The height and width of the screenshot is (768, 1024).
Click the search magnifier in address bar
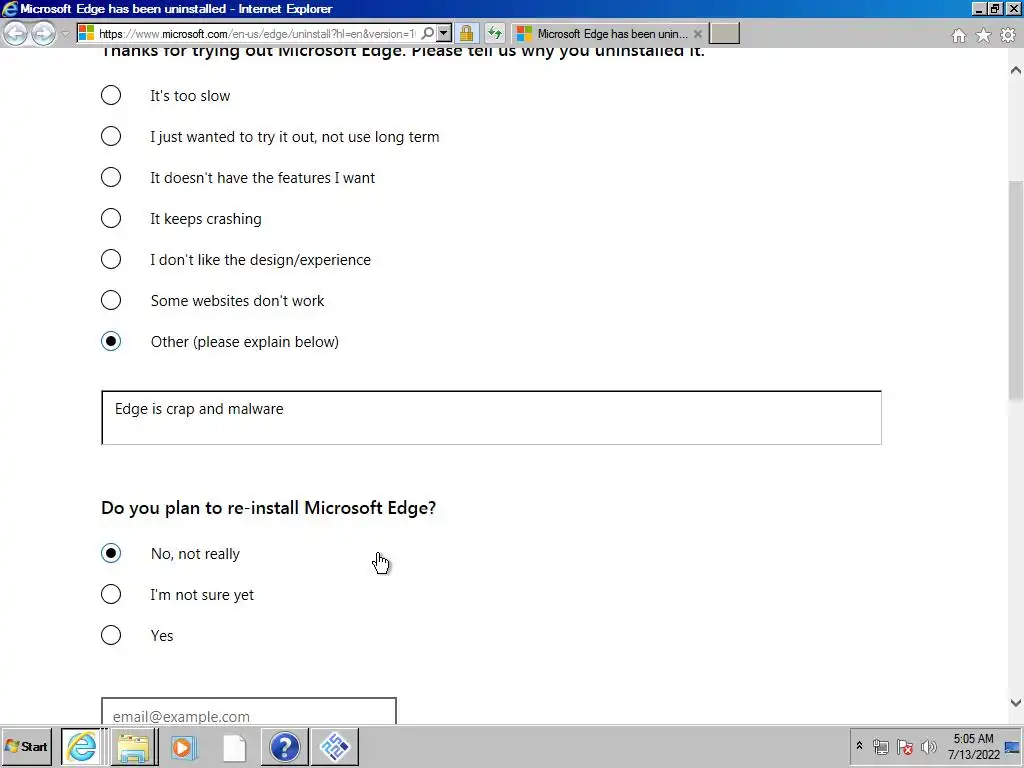[428, 33]
